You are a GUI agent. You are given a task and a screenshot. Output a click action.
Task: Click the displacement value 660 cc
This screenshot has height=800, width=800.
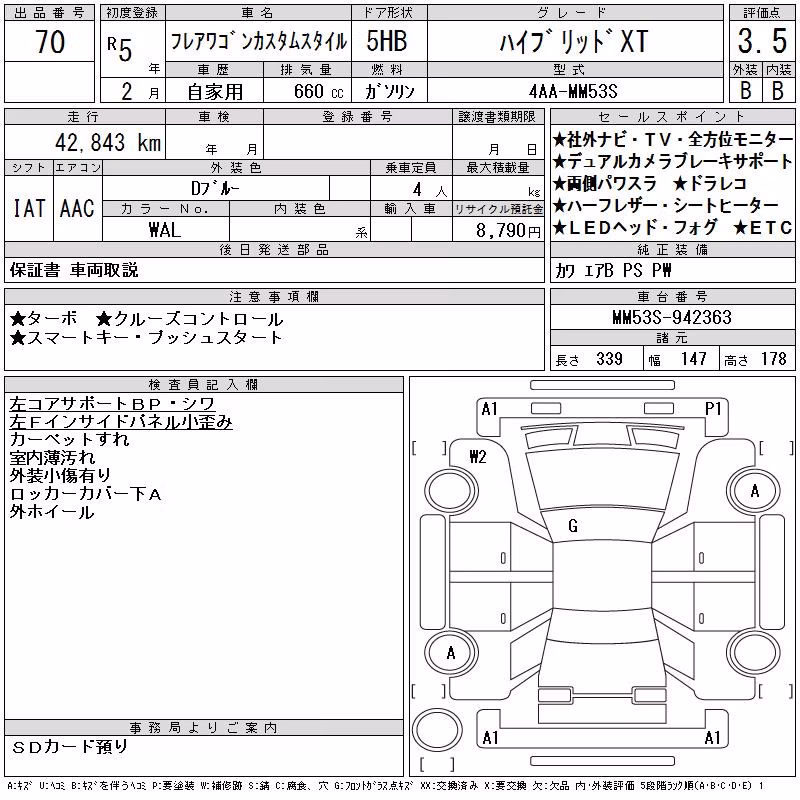click(319, 92)
